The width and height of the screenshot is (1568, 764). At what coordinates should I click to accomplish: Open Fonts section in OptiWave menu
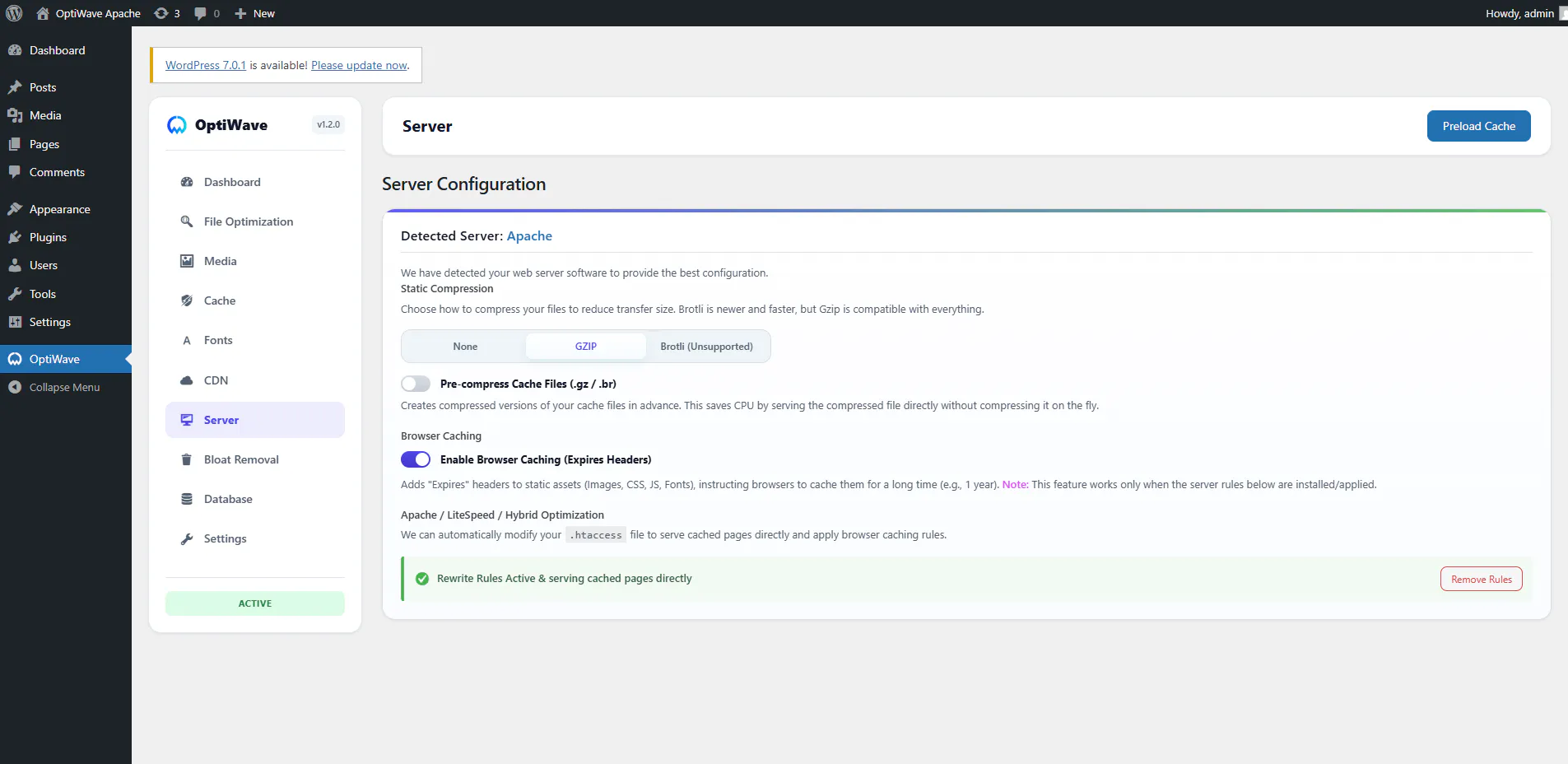255,341
